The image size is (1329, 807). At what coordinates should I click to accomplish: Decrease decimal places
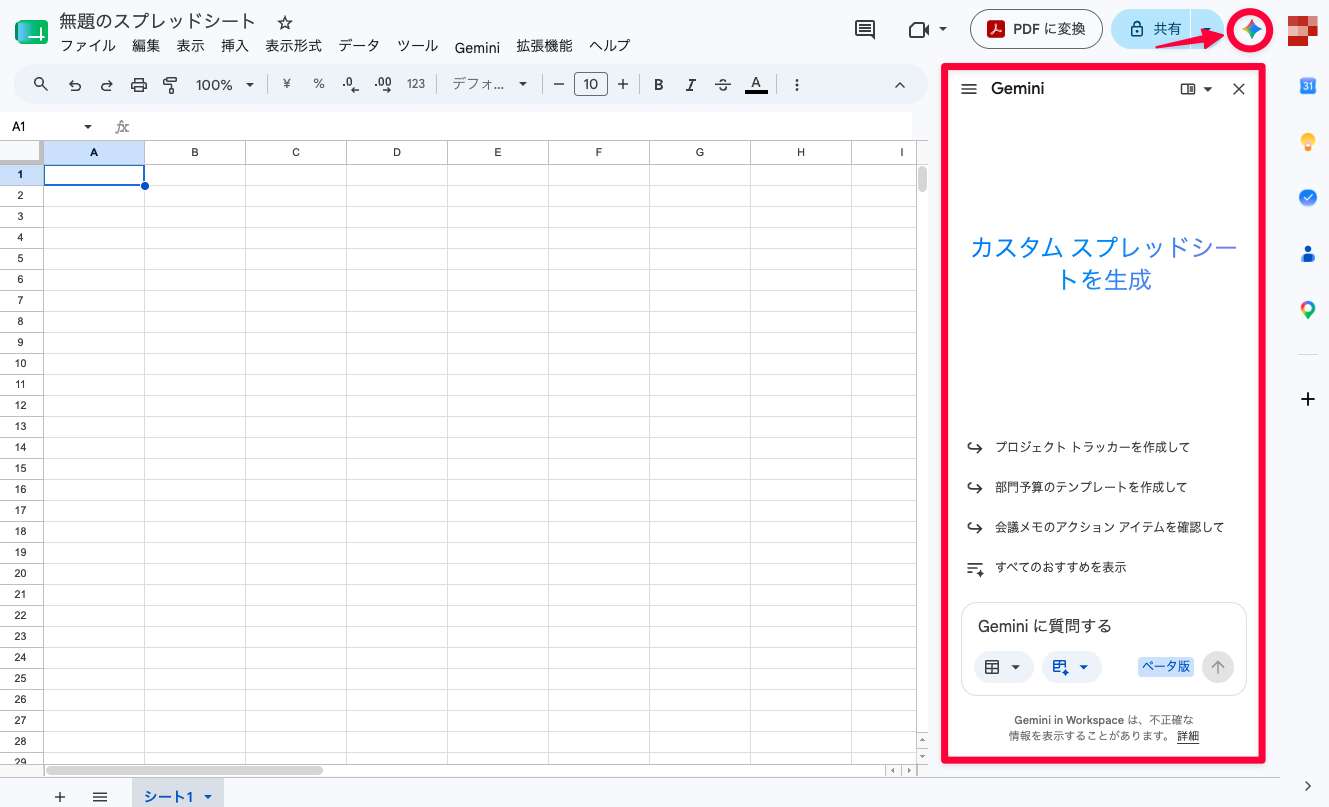(x=350, y=85)
